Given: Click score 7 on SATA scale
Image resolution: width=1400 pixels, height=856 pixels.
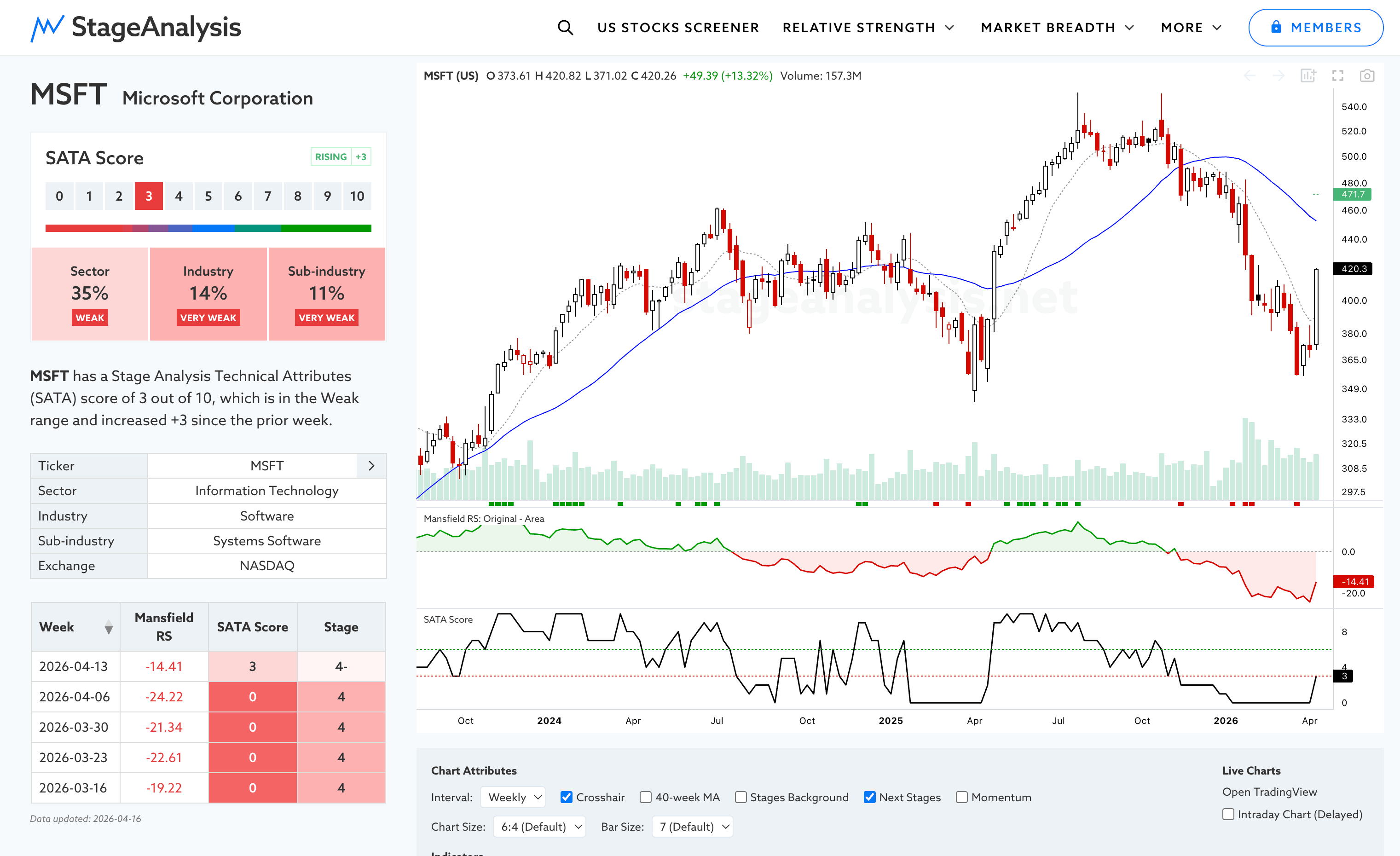Looking at the screenshot, I should (267, 196).
